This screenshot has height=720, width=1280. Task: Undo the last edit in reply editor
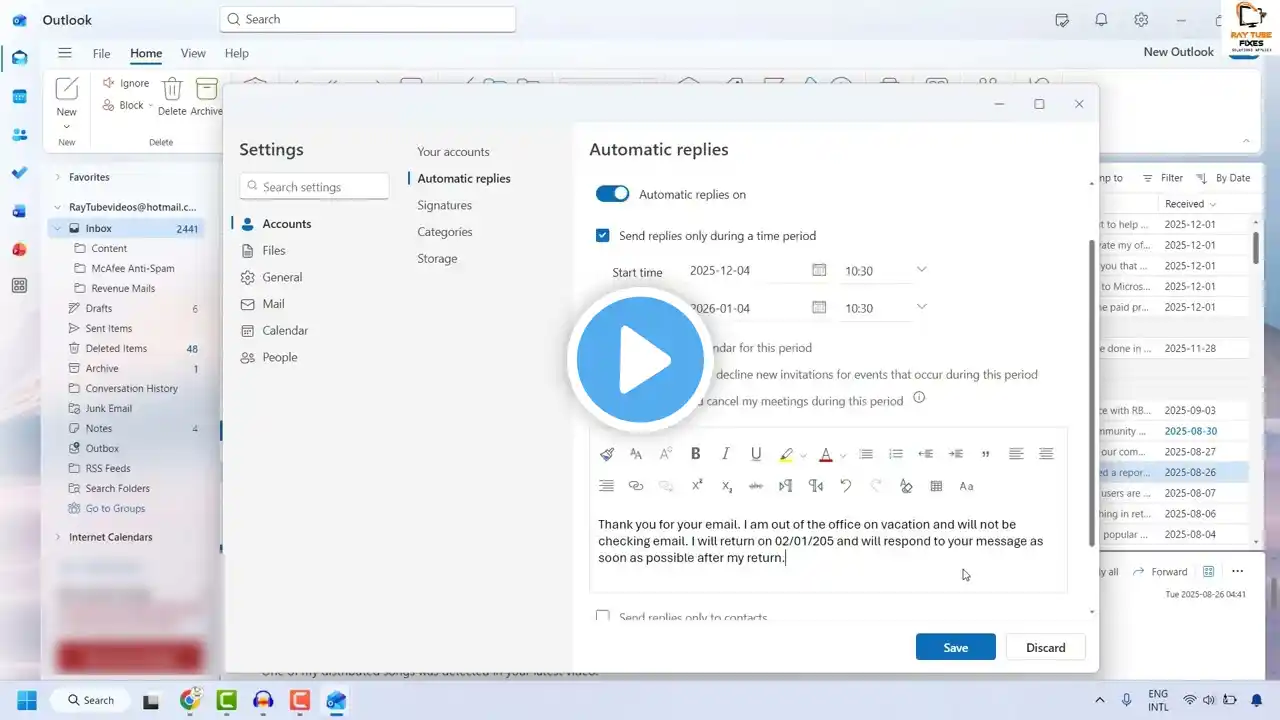[x=846, y=486]
